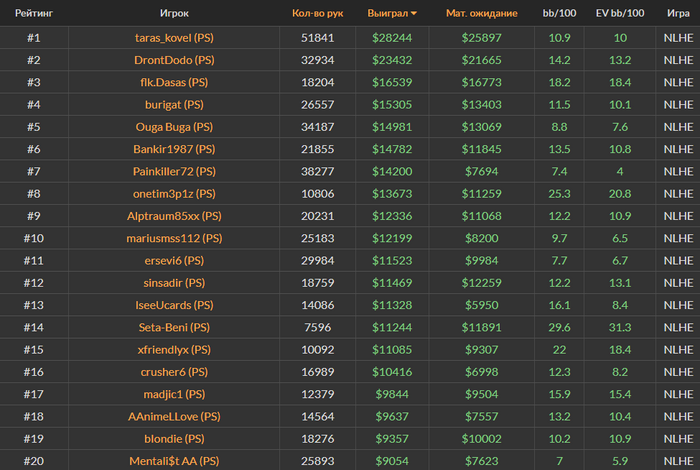This screenshot has width=700, height=470.
Task: Select Seta-Beni (PS) player link
Action: [174, 327]
